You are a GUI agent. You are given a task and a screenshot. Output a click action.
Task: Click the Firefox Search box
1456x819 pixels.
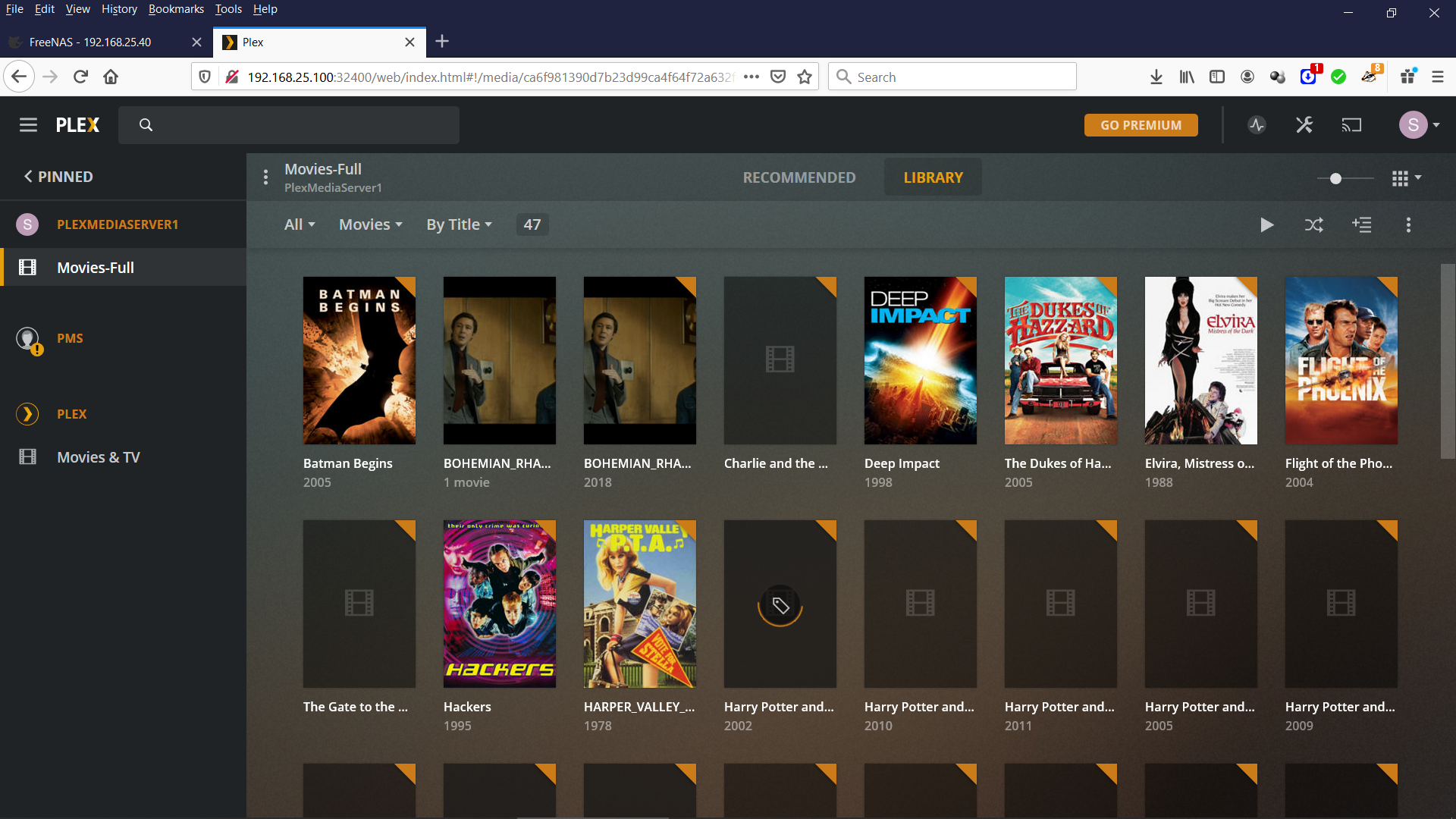(x=952, y=77)
